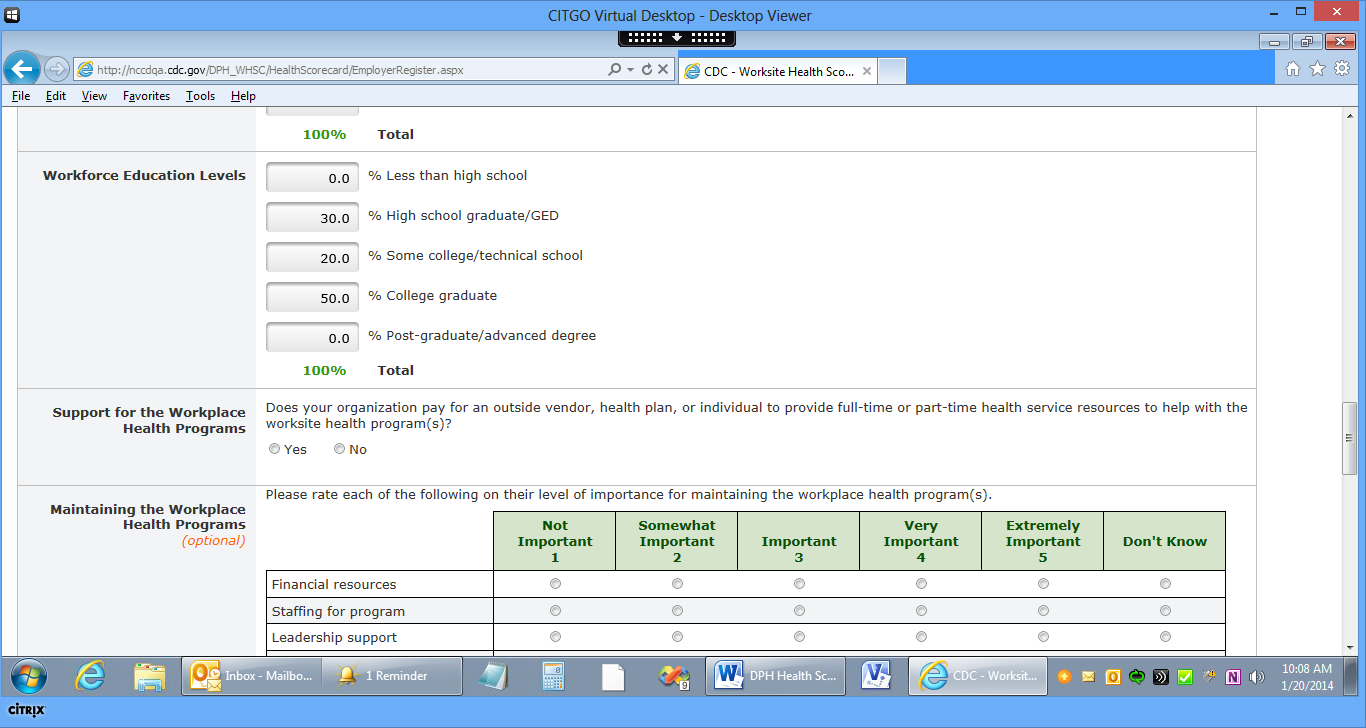Open the Calculator taskbar icon
This screenshot has height=728, width=1366.
(553, 676)
